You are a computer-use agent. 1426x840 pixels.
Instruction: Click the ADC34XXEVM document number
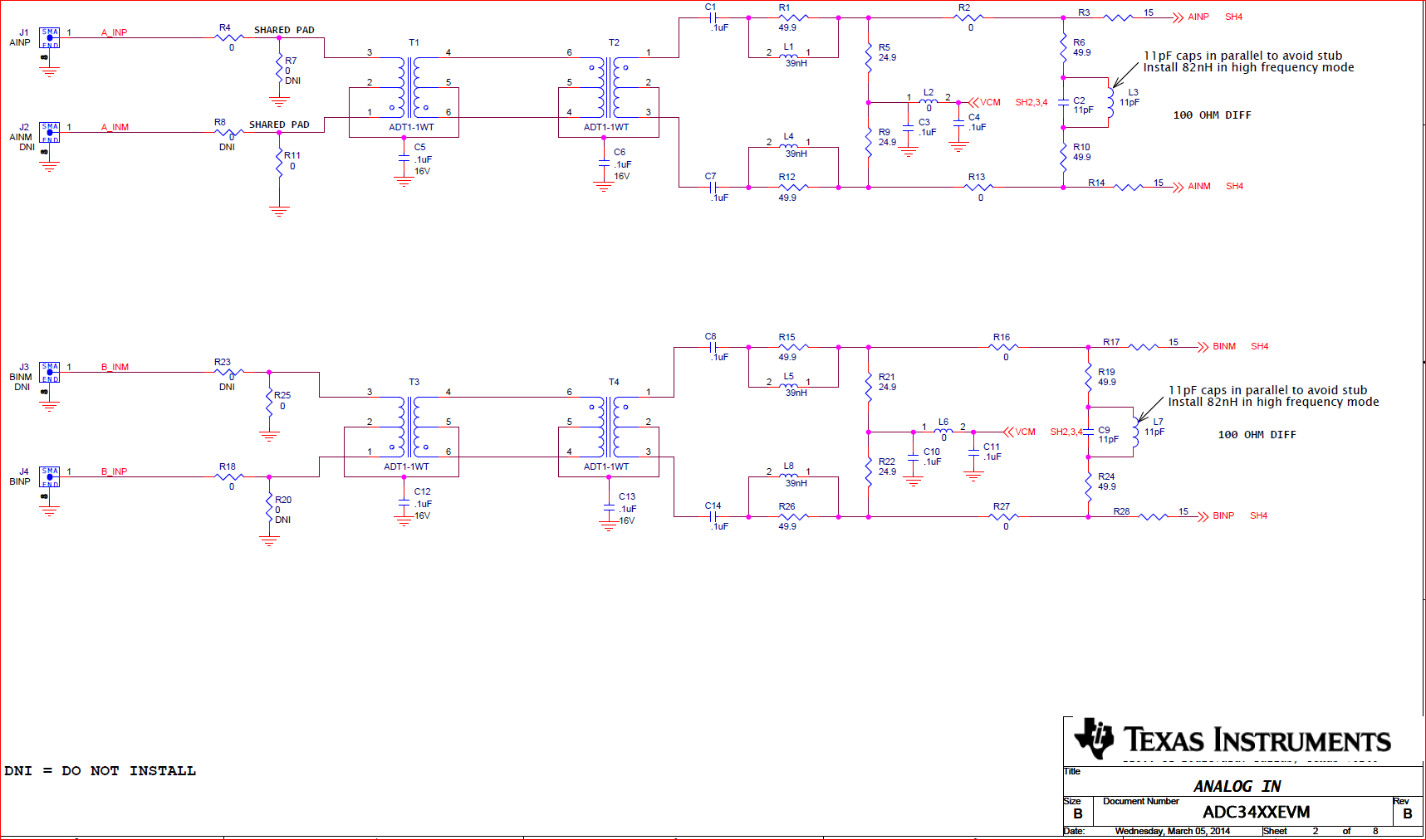(1256, 812)
